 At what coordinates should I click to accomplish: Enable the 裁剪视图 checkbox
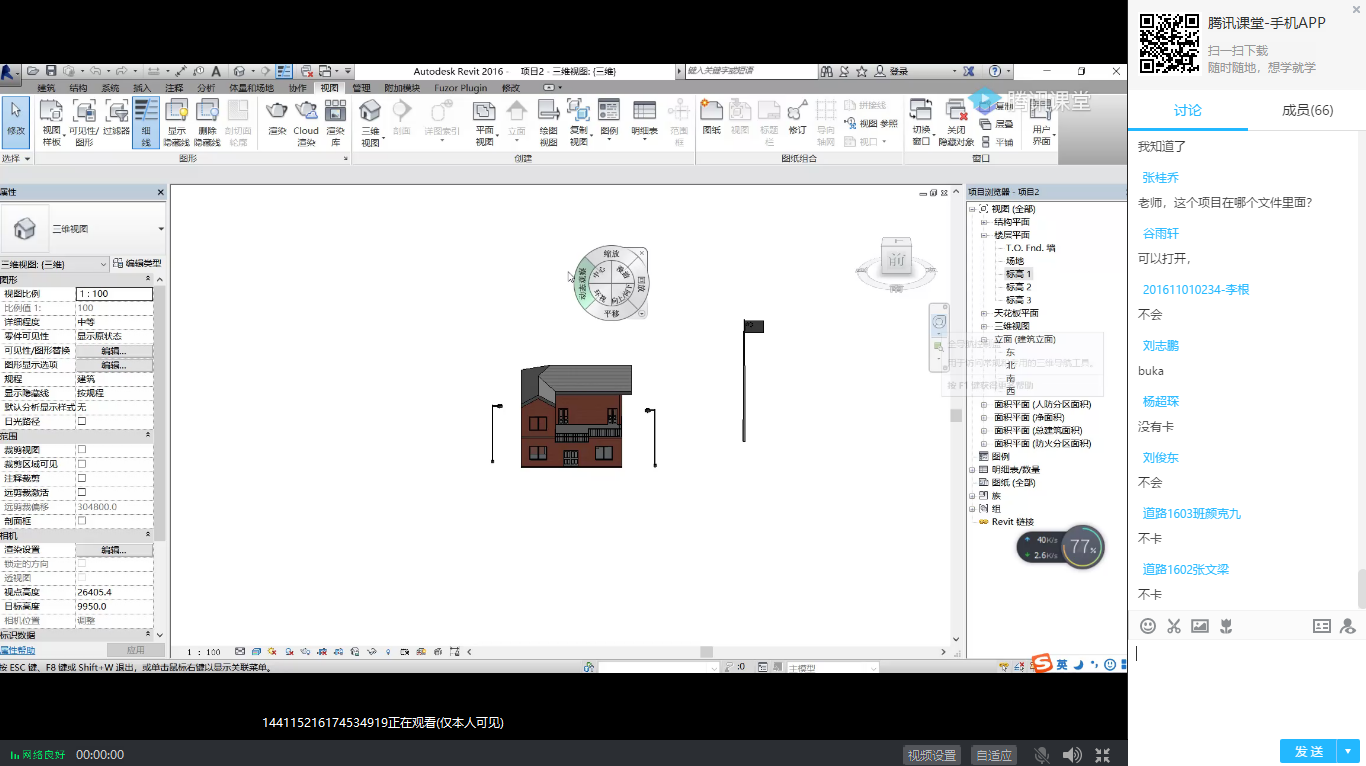(x=82, y=450)
